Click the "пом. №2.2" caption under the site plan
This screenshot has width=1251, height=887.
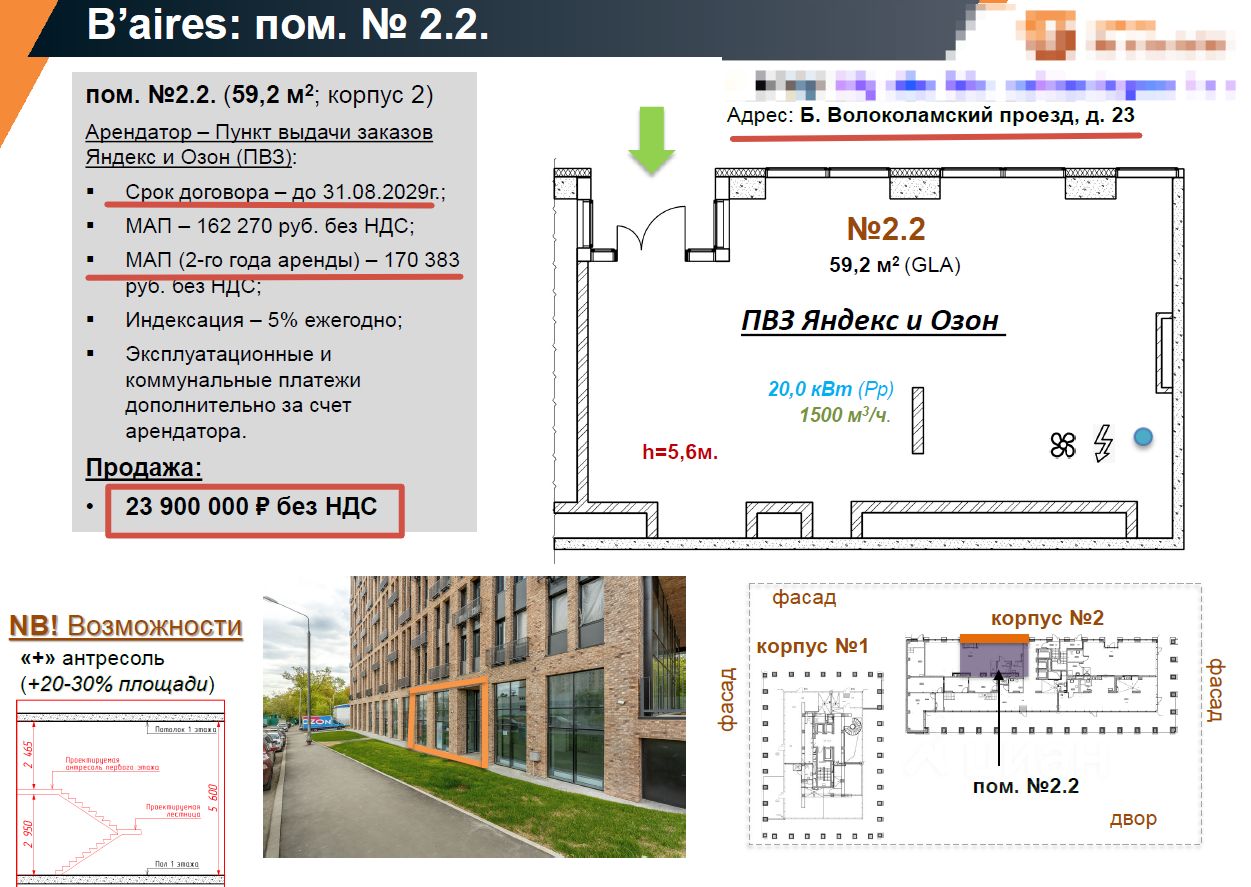coord(1026,786)
